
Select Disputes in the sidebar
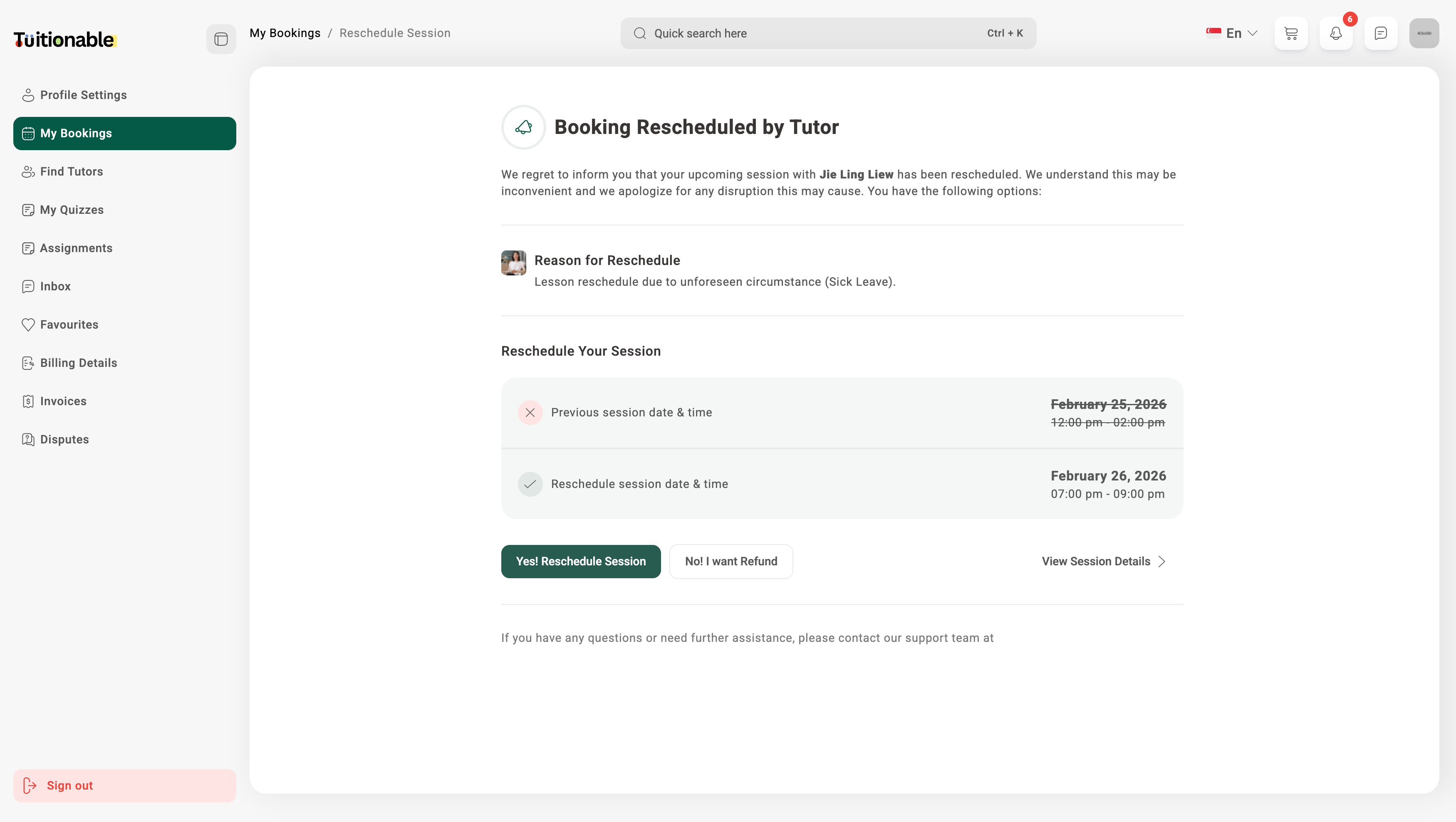click(x=64, y=439)
